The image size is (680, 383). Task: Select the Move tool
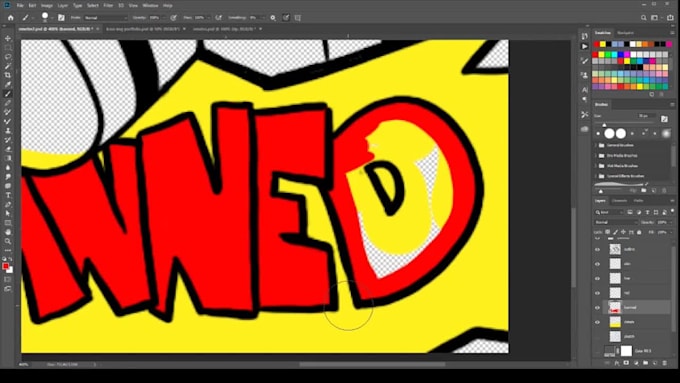(x=8, y=38)
